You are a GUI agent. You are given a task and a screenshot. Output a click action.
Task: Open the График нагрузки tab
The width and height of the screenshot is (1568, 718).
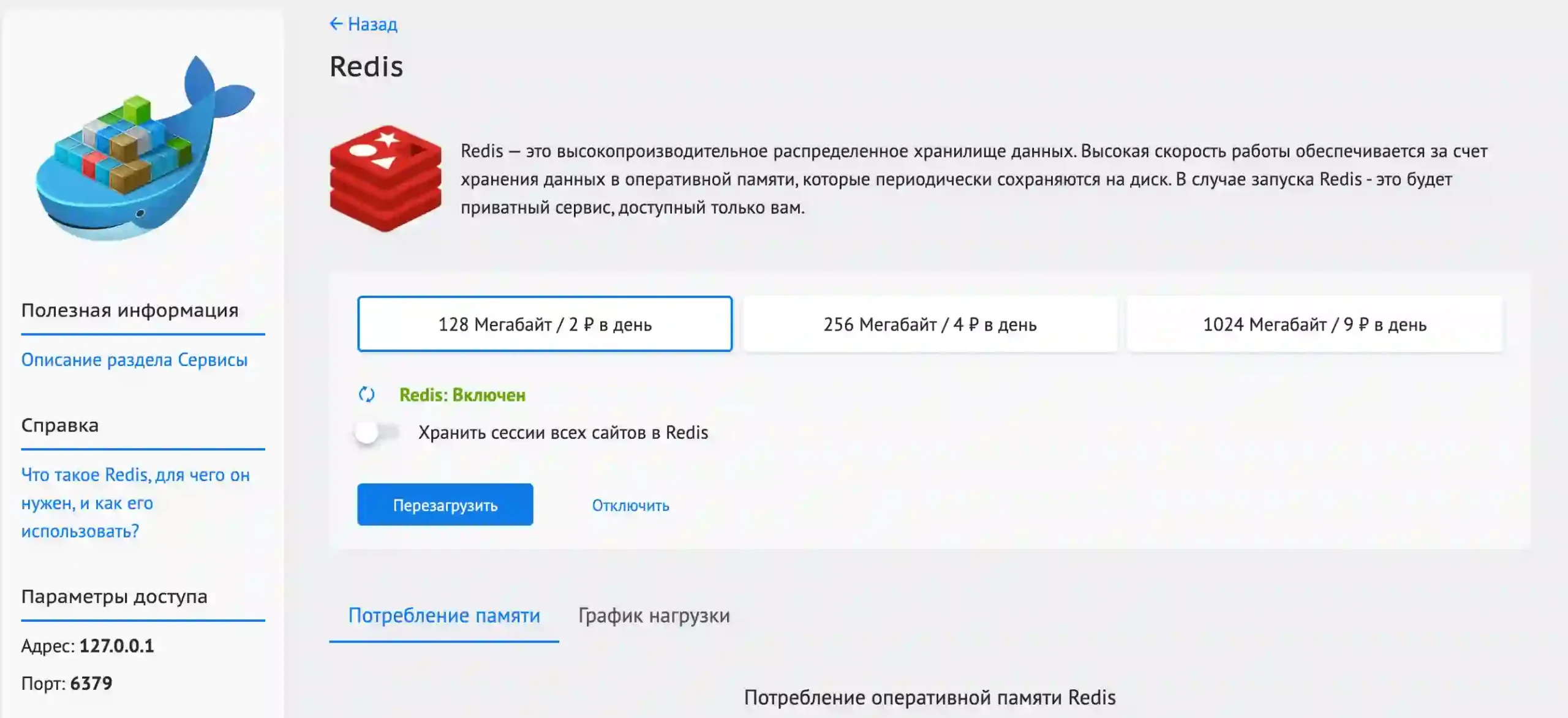654,615
